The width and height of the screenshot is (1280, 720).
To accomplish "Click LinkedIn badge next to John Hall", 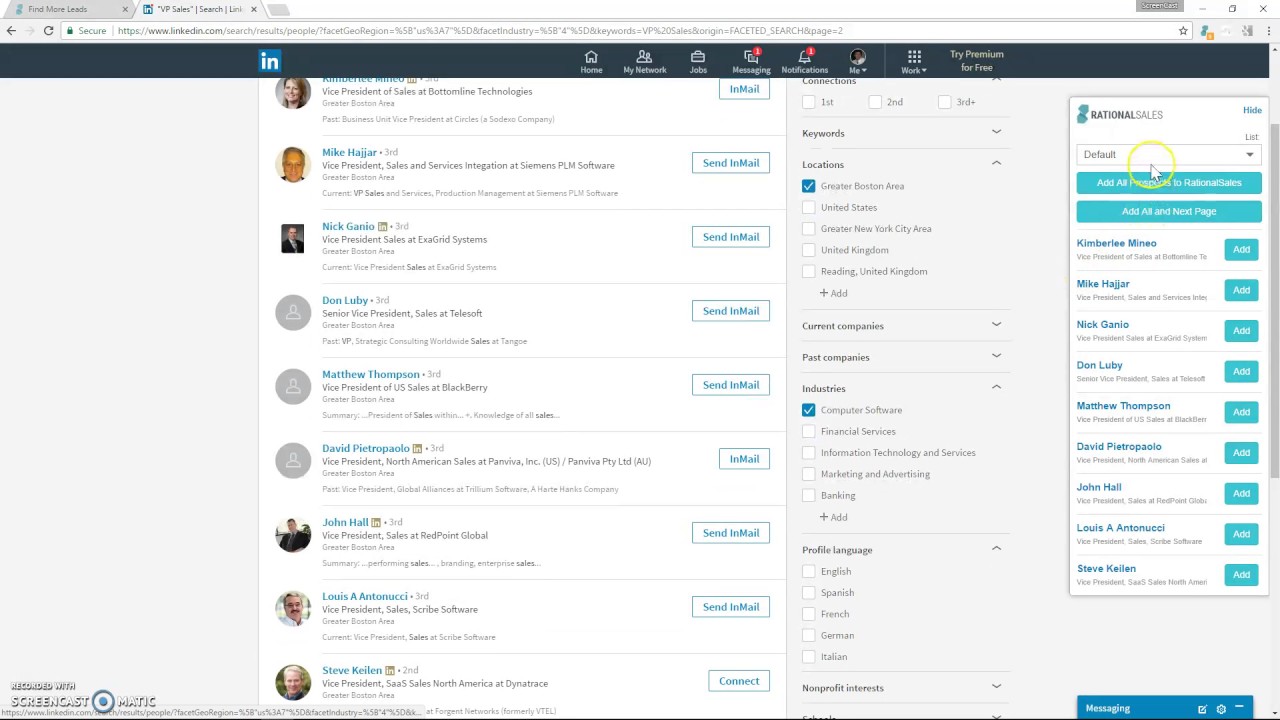I will (x=376, y=523).
